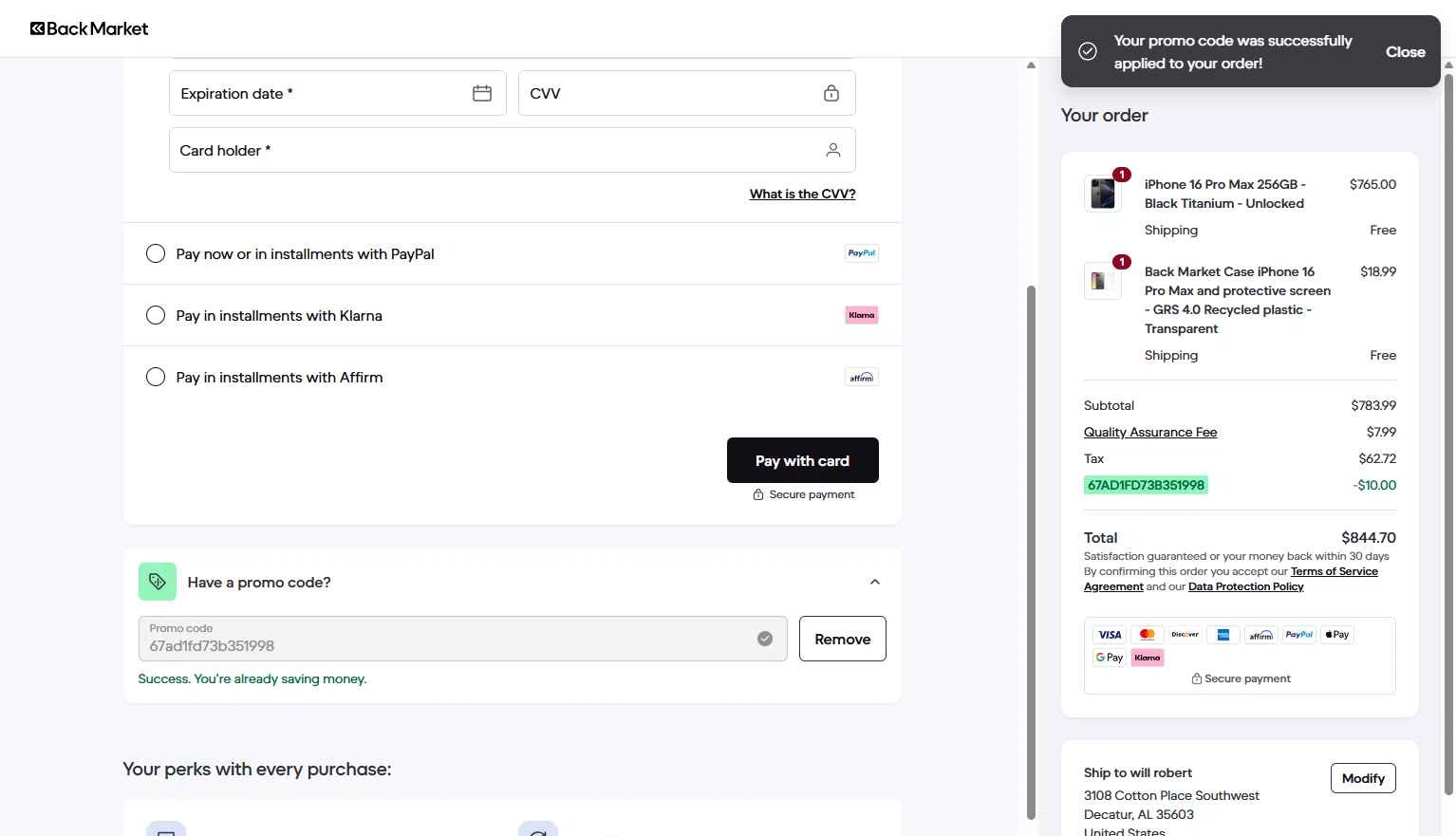Click the 3108 Cotton Place Southwest address line

1171,795
